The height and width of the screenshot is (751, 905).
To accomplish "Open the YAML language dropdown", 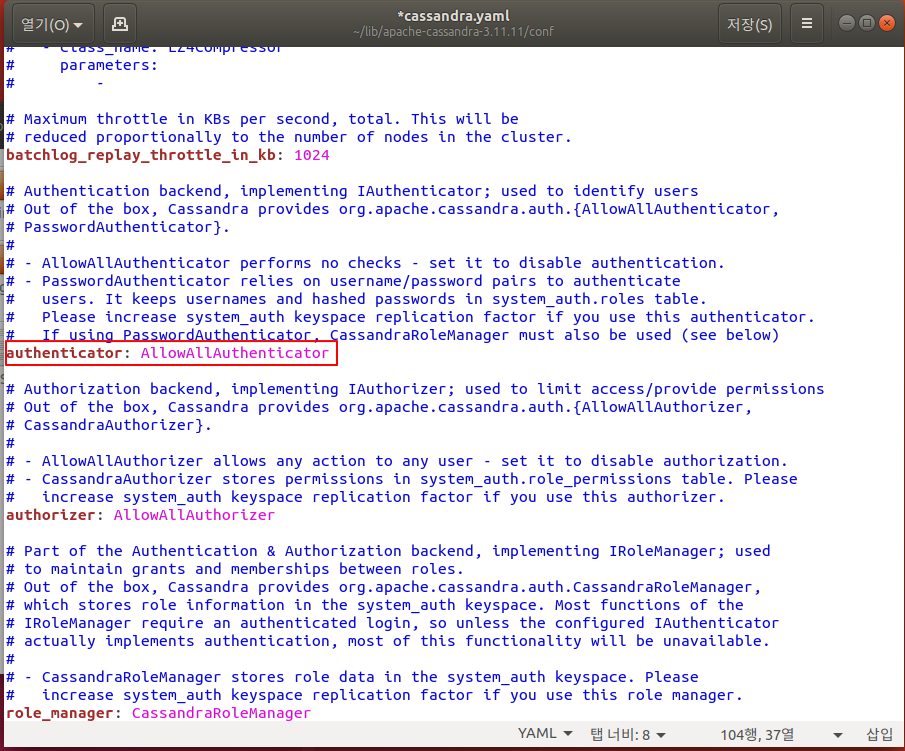I will click(545, 734).
